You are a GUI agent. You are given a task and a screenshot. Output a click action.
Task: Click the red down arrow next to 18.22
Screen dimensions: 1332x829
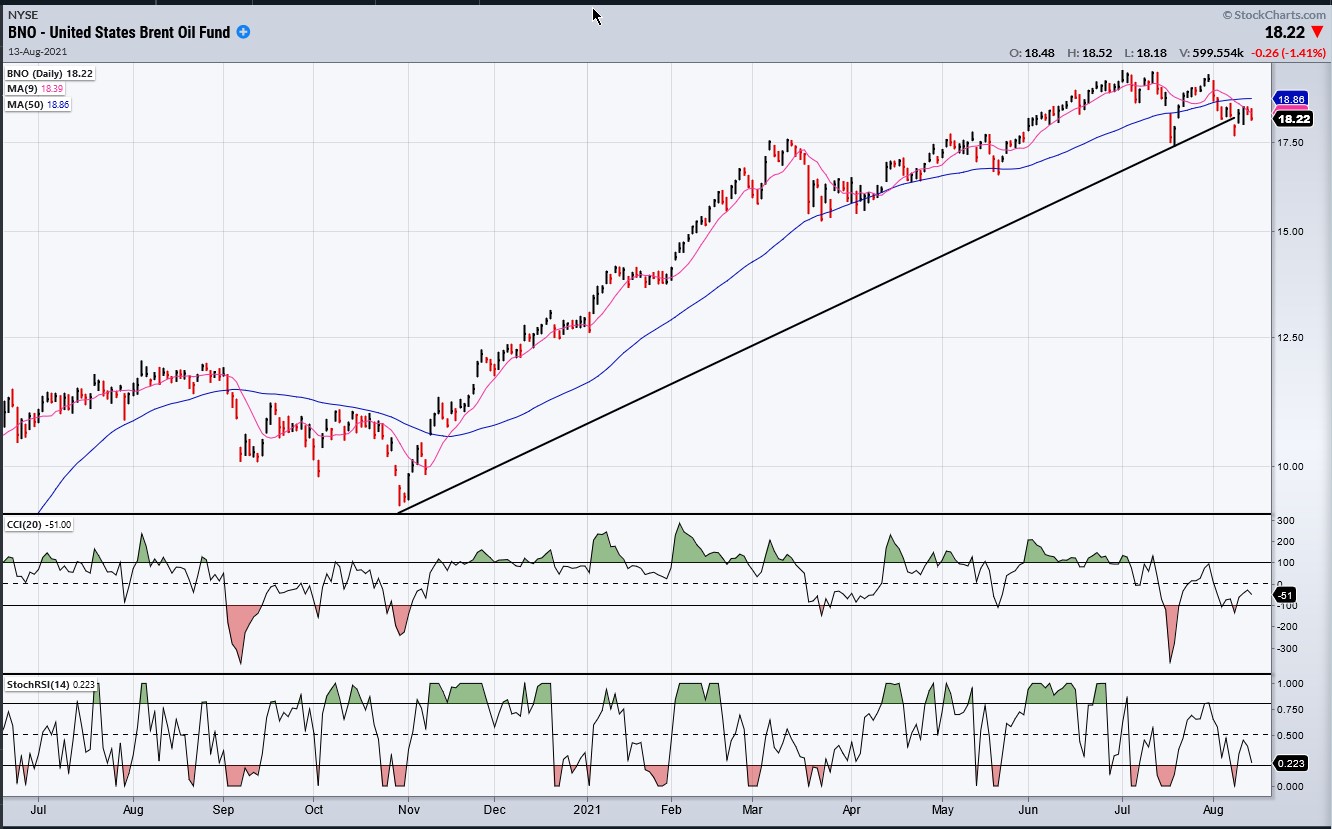(x=1317, y=32)
